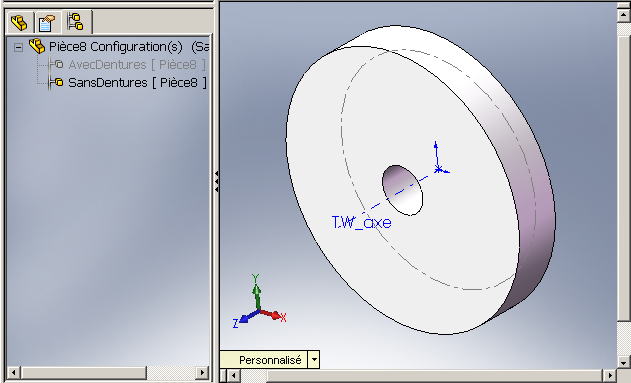This screenshot has height=383, width=631.
Task: Click the panel splitter collapse arrows
Action: 217,181
